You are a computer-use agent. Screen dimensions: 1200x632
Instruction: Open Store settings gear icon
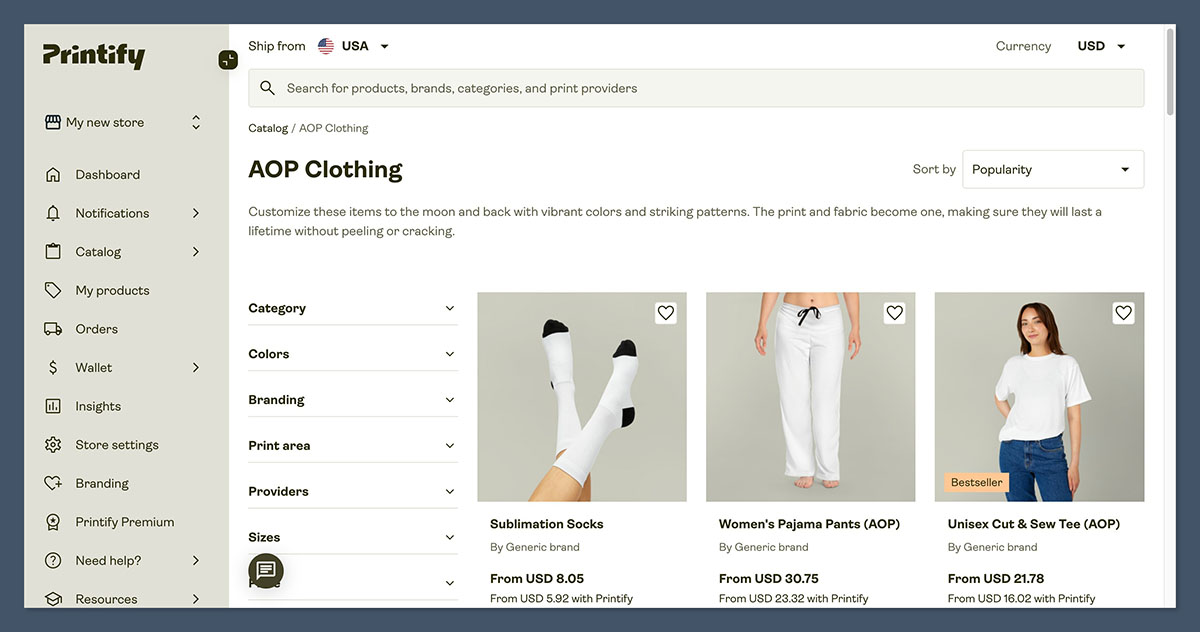coord(52,444)
